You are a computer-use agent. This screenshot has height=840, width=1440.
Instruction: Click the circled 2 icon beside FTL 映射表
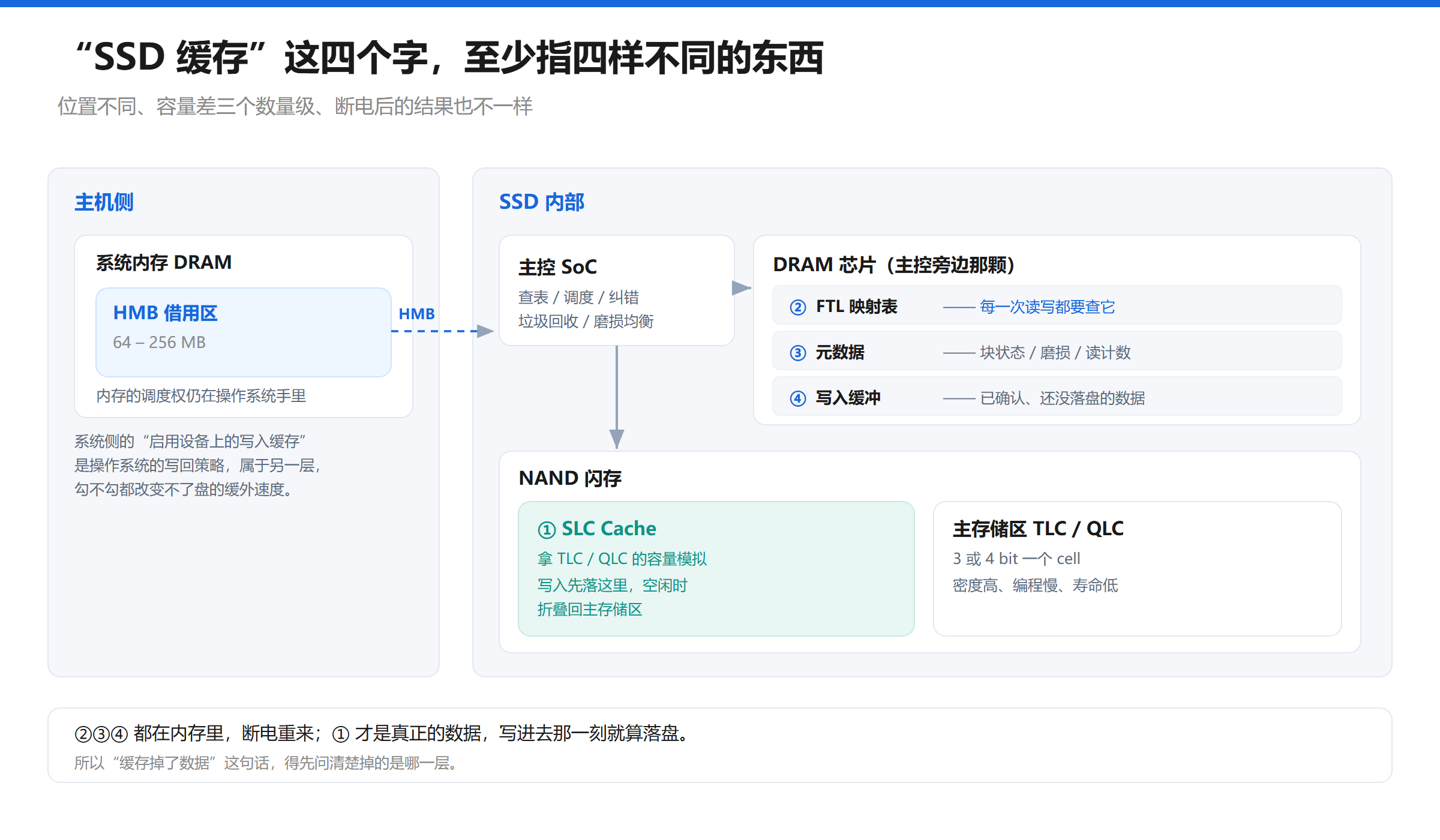tap(797, 307)
